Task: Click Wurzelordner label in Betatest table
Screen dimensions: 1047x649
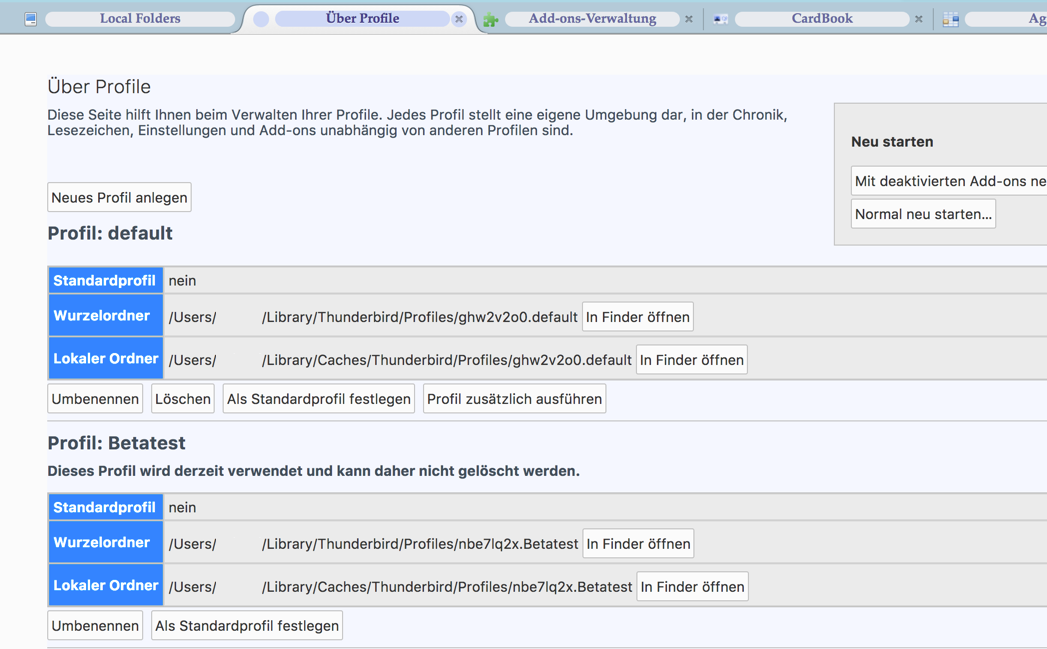Action: (x=106, y=542)
